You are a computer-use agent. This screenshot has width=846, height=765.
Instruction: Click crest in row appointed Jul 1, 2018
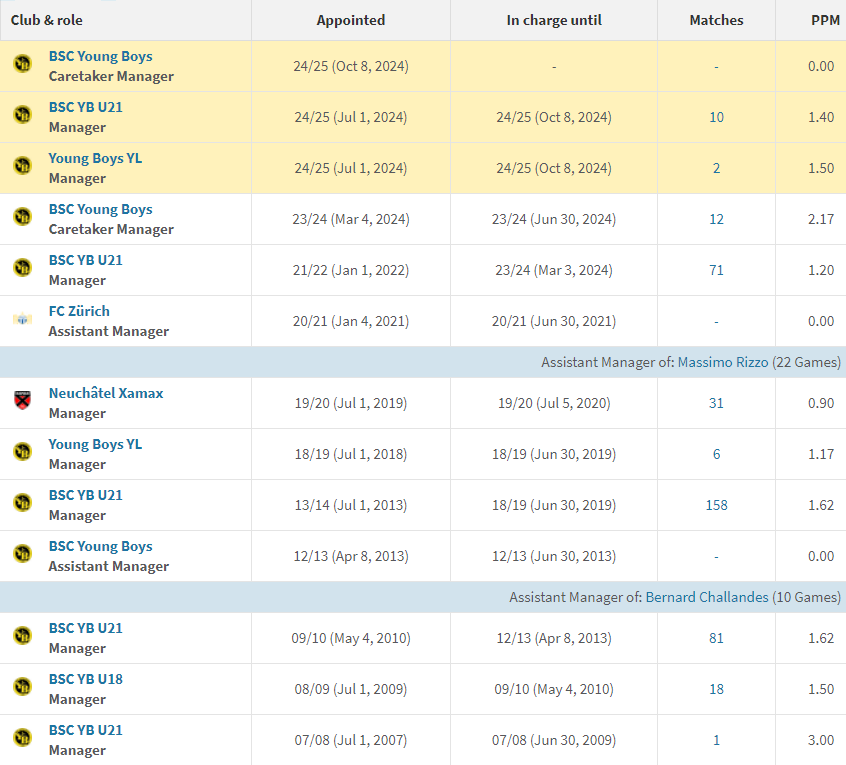coord(22,453)
